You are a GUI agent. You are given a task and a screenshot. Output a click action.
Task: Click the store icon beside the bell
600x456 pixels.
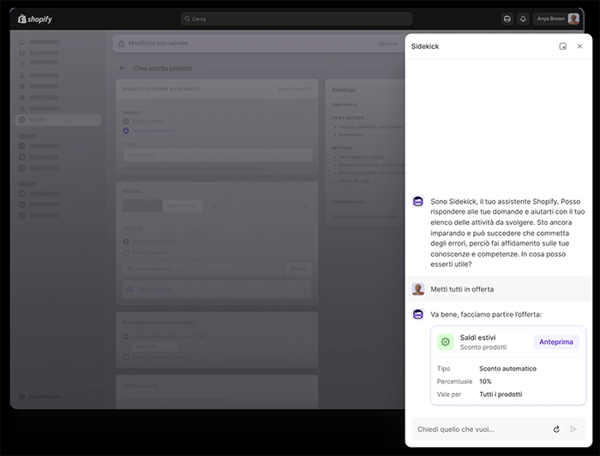[x=507, y=19]
